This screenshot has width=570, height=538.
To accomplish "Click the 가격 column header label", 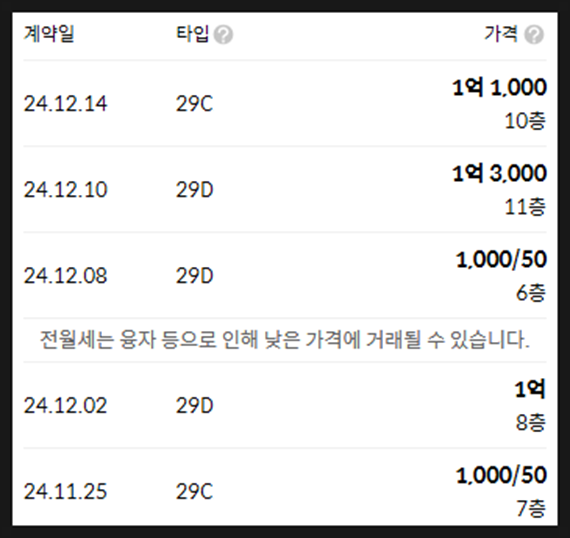I will click(501, 34).
